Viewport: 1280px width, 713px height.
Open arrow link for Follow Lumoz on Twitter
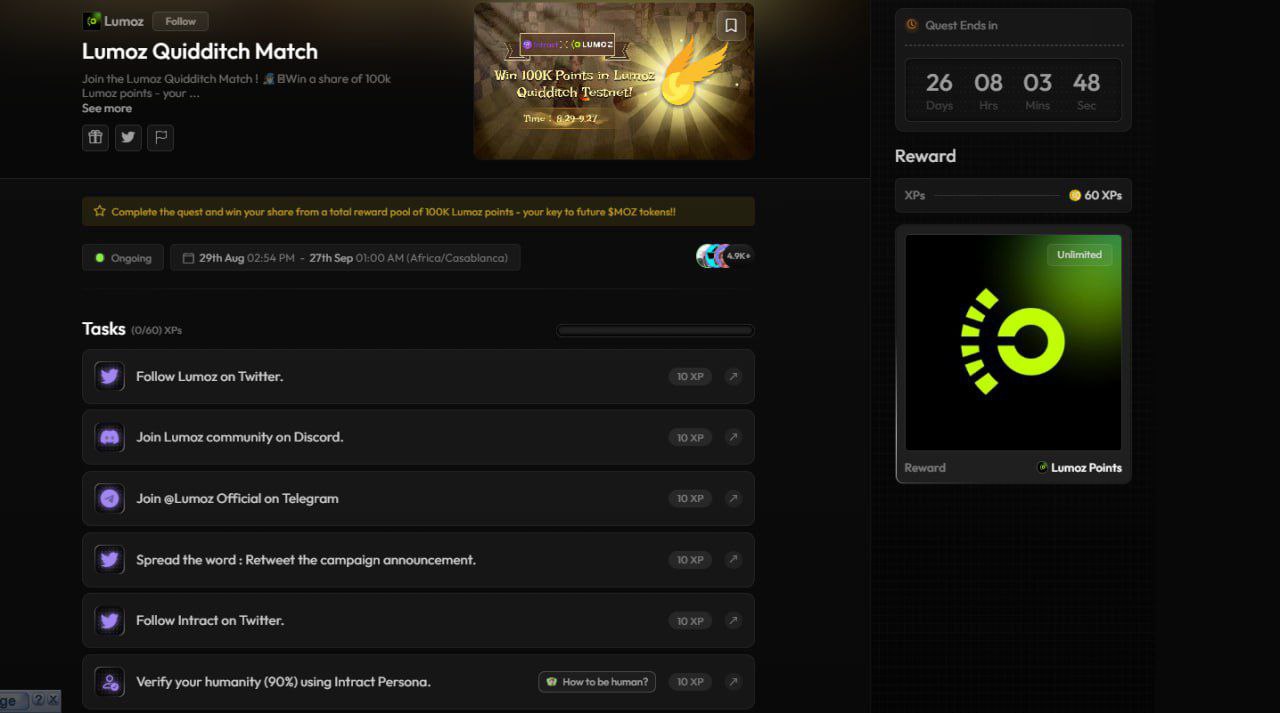coord(733,377)
